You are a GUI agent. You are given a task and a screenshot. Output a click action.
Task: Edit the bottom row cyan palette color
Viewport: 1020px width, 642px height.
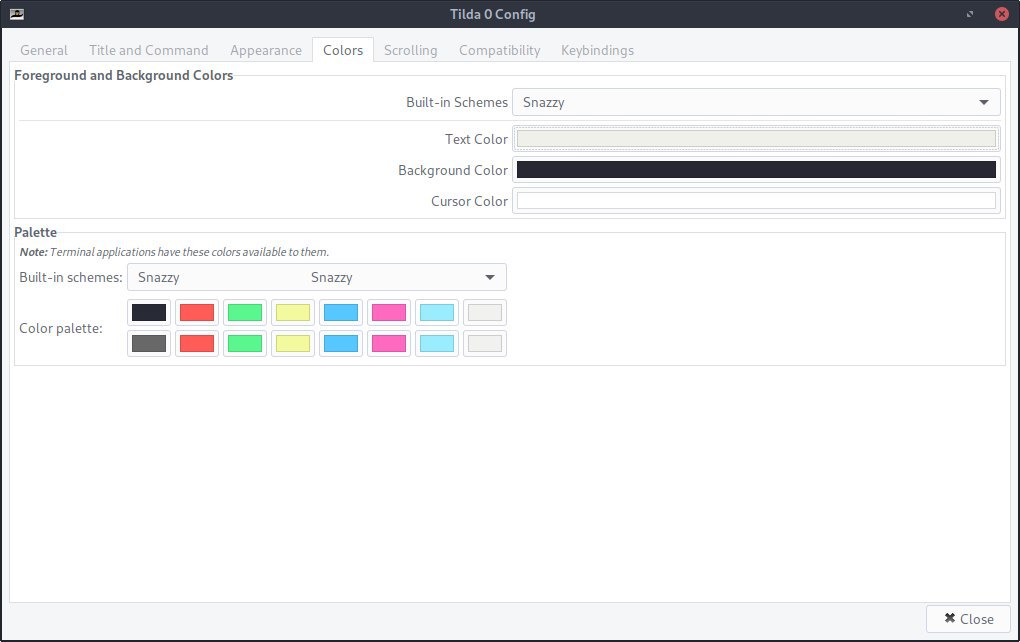point(436,343)
